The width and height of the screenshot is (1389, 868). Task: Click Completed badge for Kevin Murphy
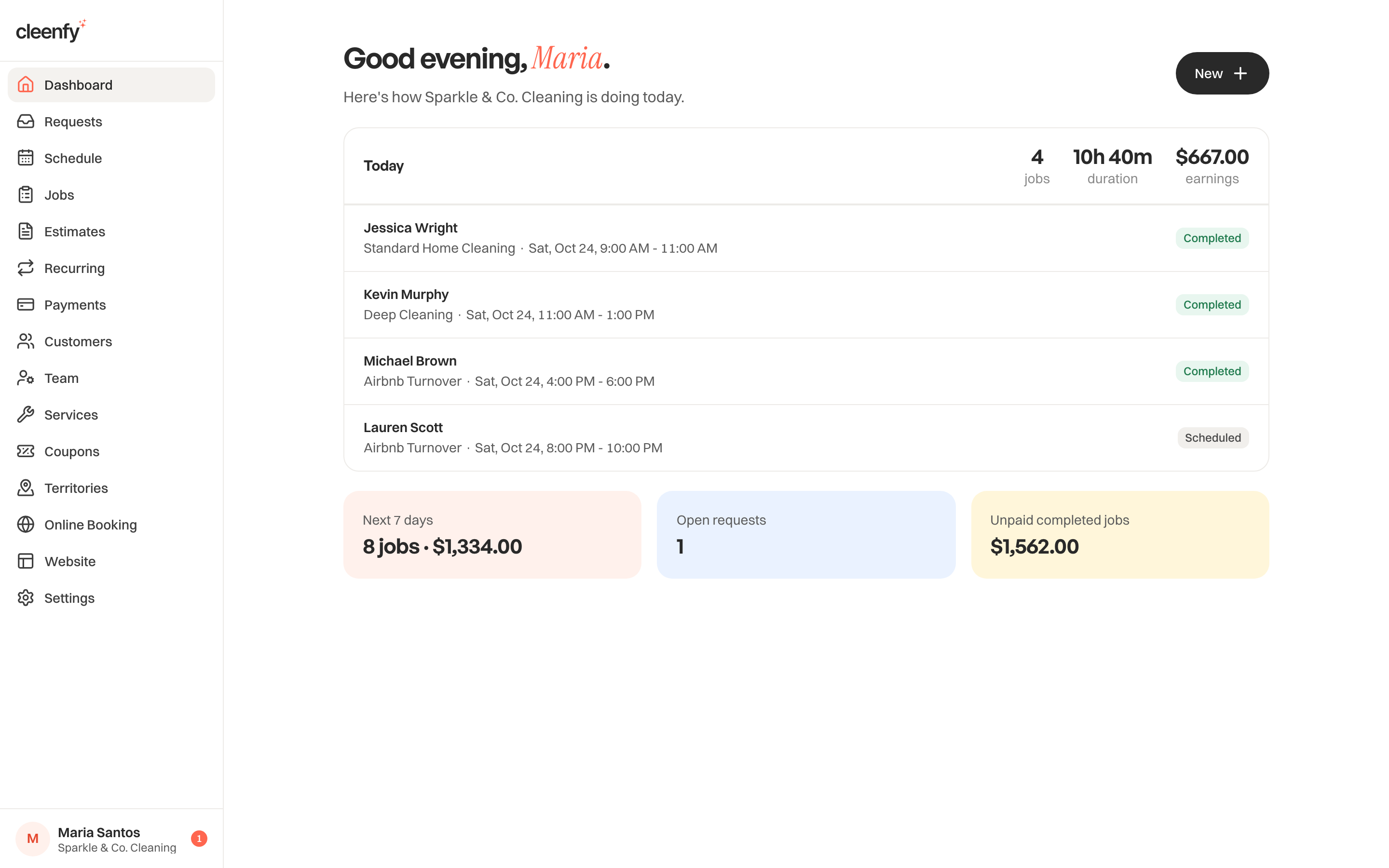[1212, 305]
